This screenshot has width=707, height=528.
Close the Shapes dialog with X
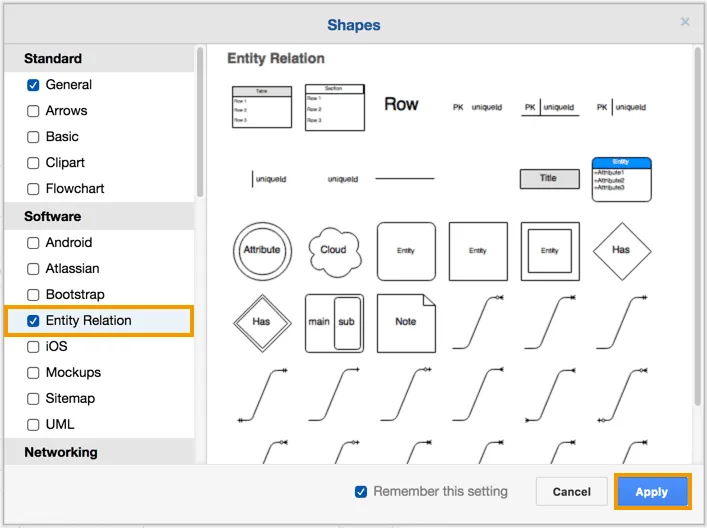[x=685, y=22]
